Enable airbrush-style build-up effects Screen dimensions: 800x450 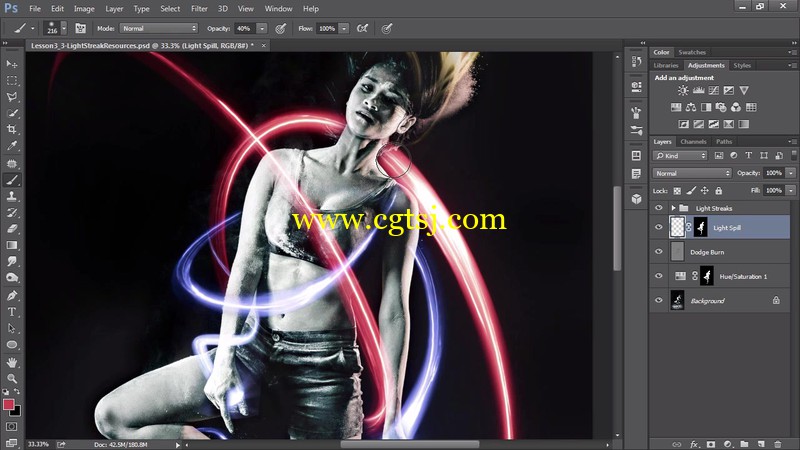tap(362, 29)
